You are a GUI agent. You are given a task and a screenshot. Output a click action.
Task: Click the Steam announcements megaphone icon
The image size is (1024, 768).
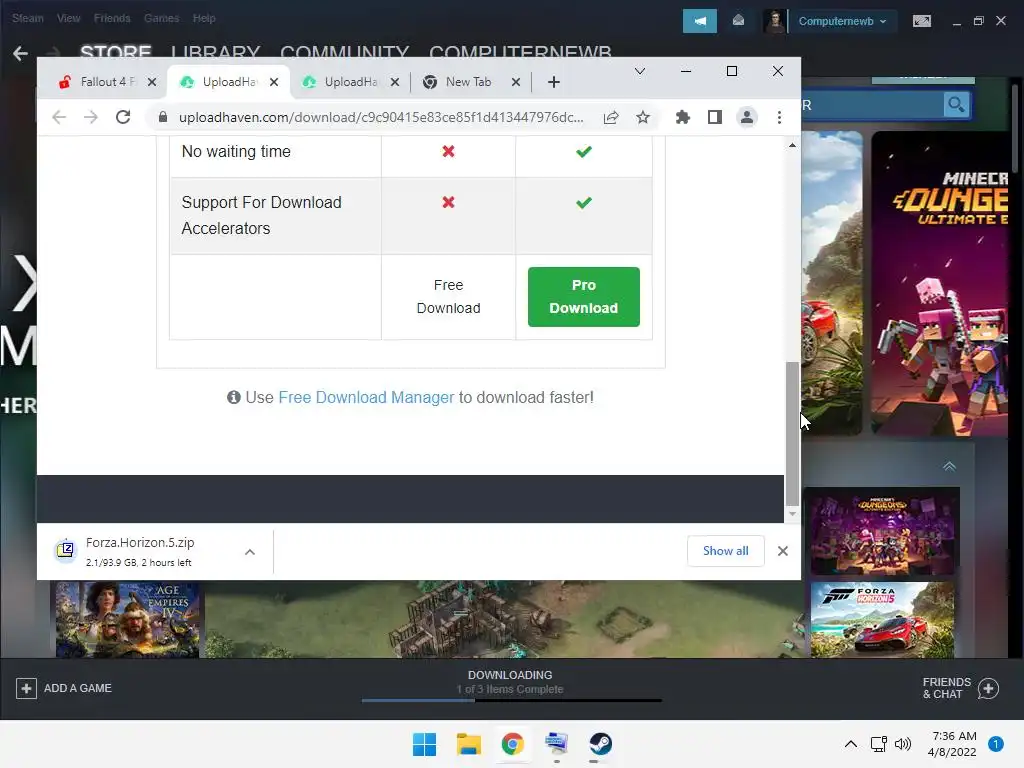[699, 21]
